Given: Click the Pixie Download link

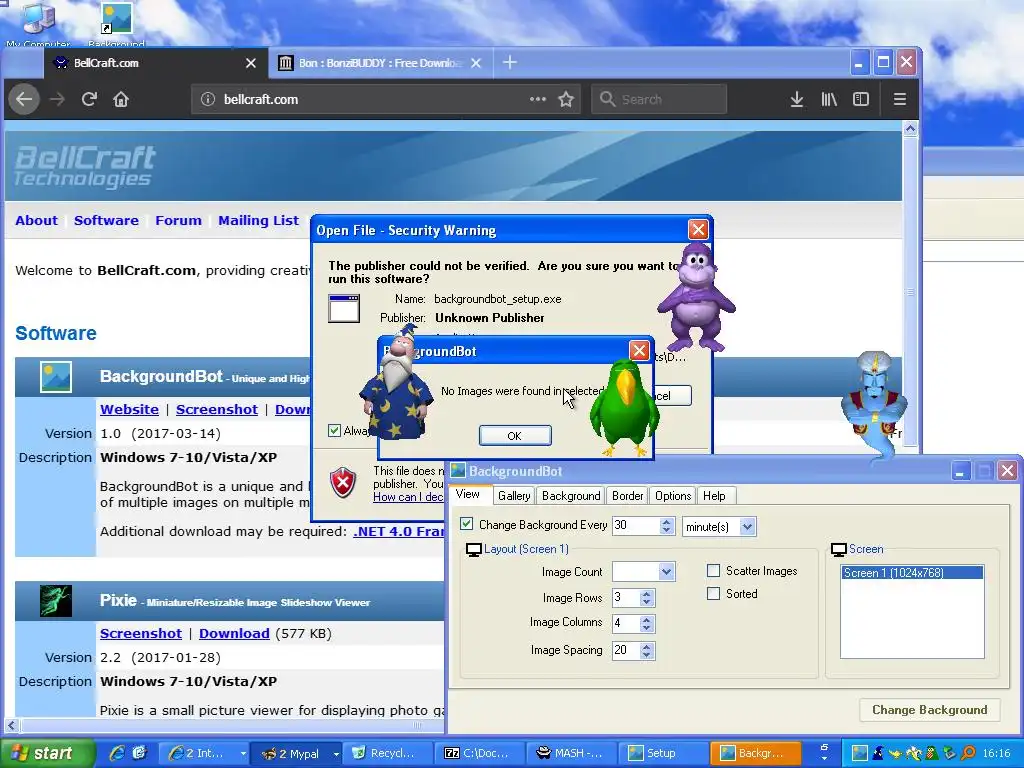Looking at the screenshot, I should click(234, 633).
